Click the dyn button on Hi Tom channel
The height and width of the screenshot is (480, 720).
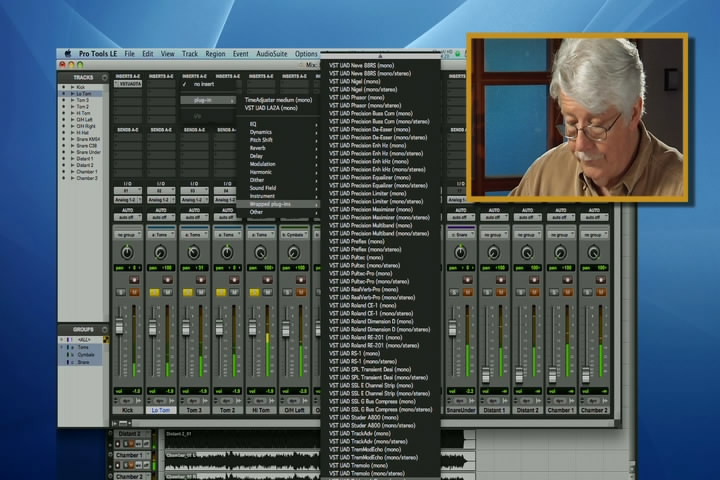(261, 401)
